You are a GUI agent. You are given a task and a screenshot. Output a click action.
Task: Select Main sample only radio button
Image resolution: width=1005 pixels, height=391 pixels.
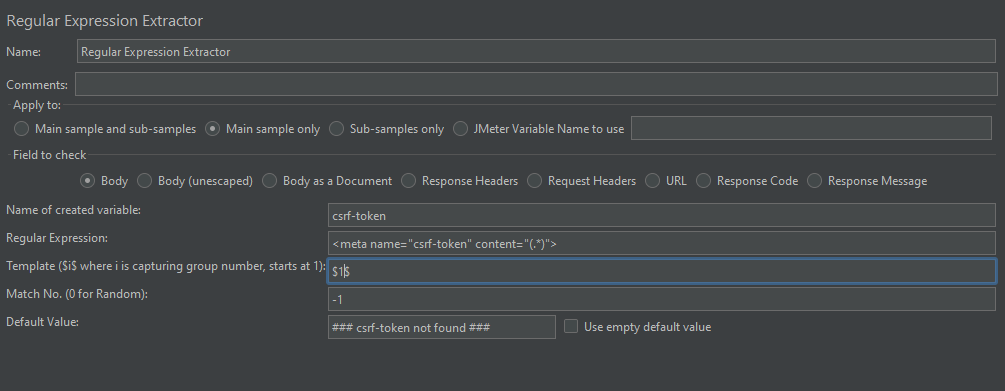213,129
